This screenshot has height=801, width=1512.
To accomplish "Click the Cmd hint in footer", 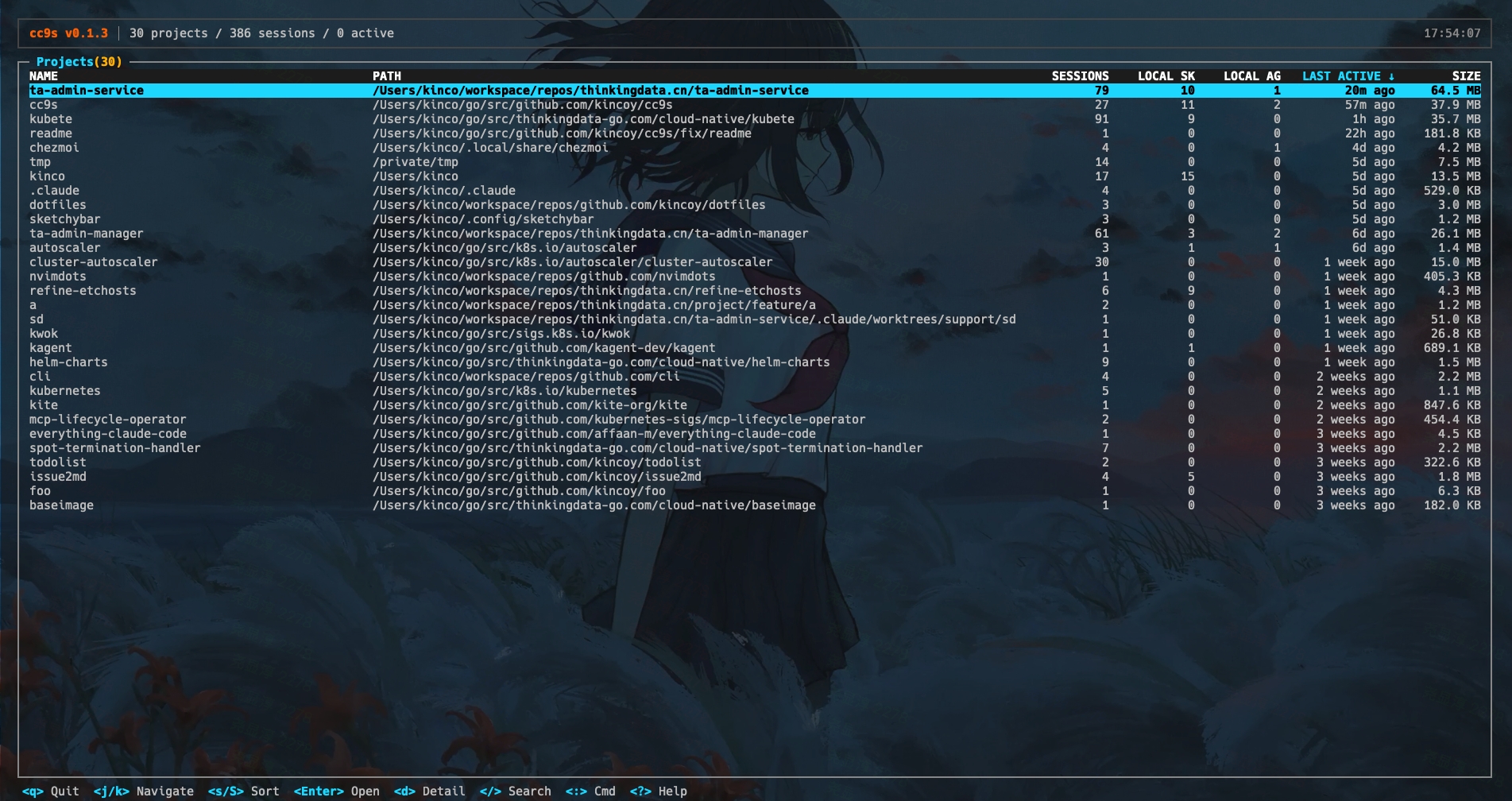I will pos(590,791).
